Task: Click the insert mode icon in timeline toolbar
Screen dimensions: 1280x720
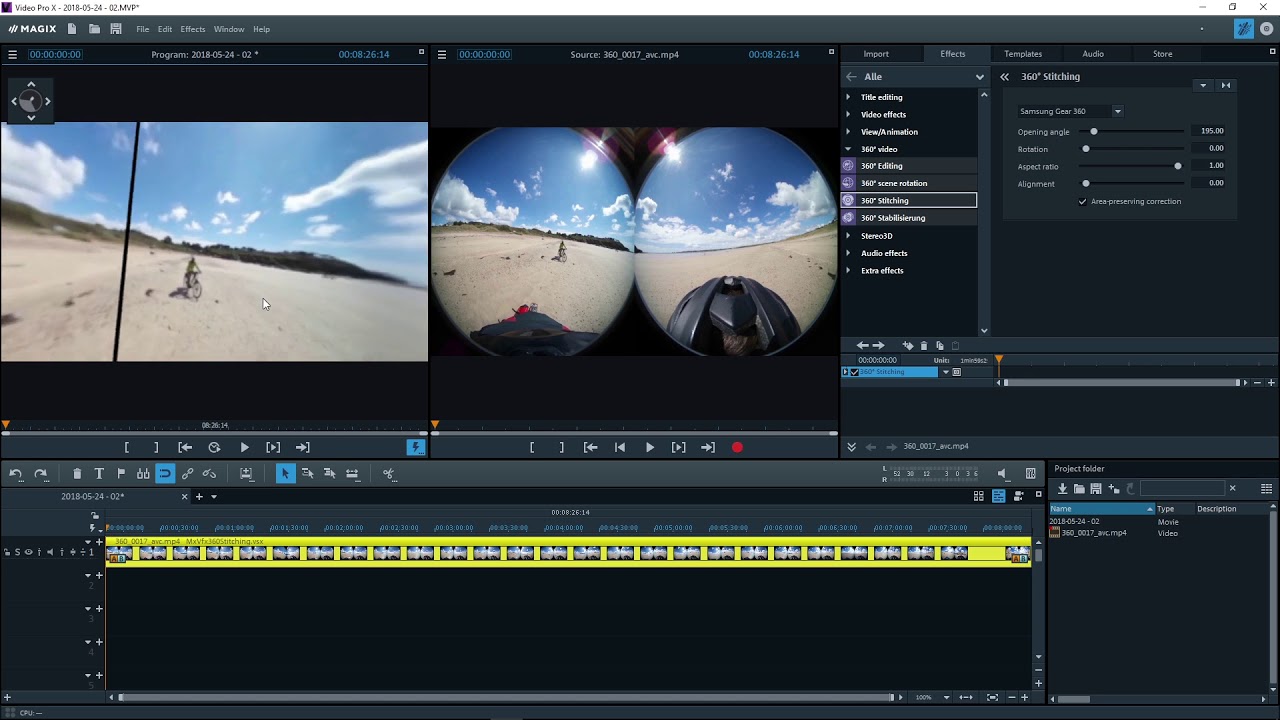Action: pyautogui.click(x=246, y=473)
